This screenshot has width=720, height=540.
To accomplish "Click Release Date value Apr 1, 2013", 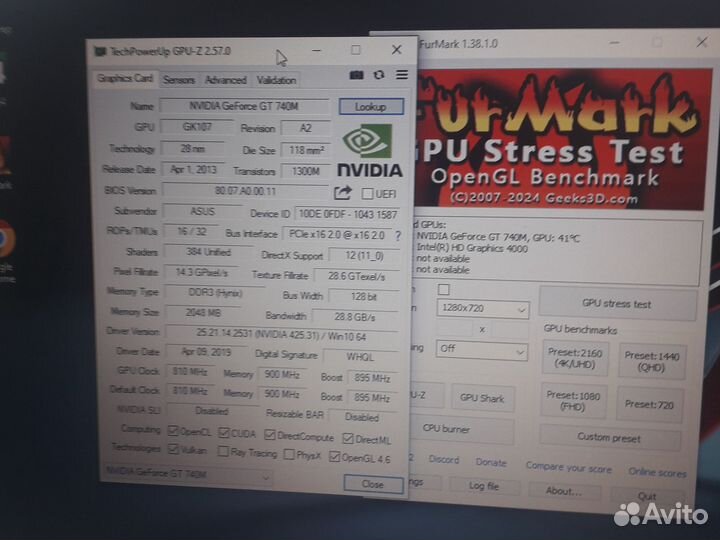I will 193,169.
